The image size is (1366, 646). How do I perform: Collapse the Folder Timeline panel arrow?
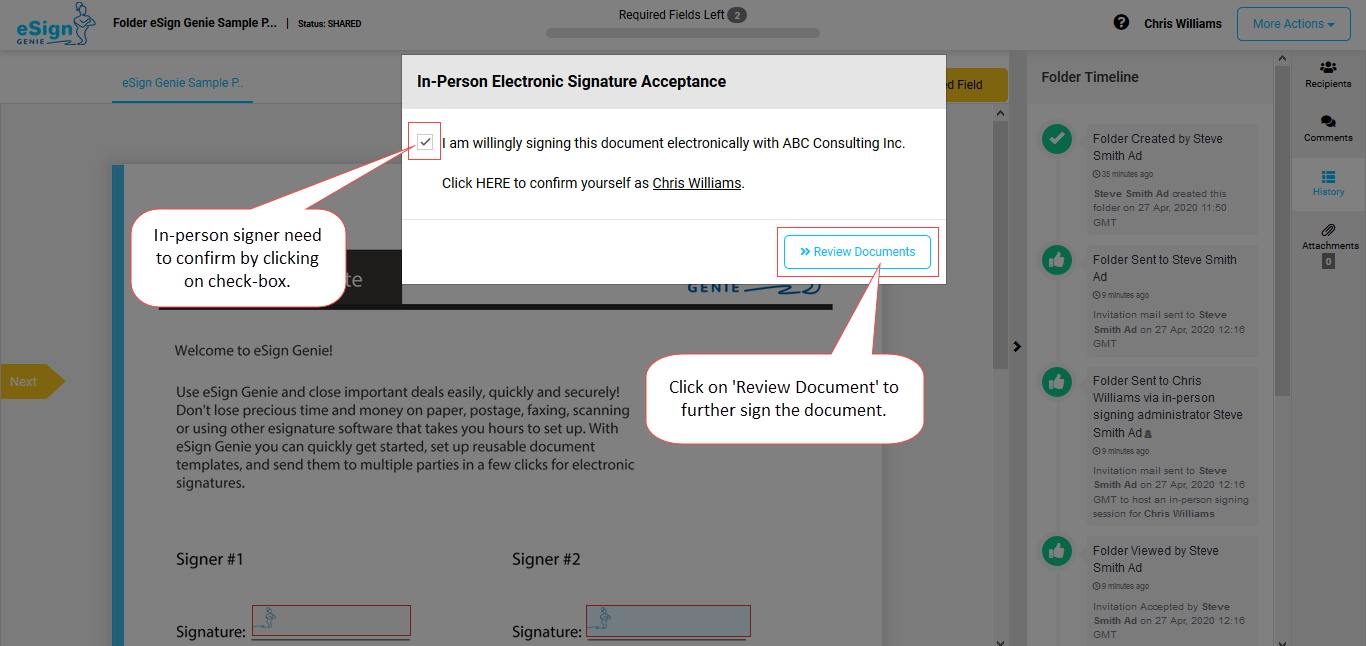tap(1016, 347)
